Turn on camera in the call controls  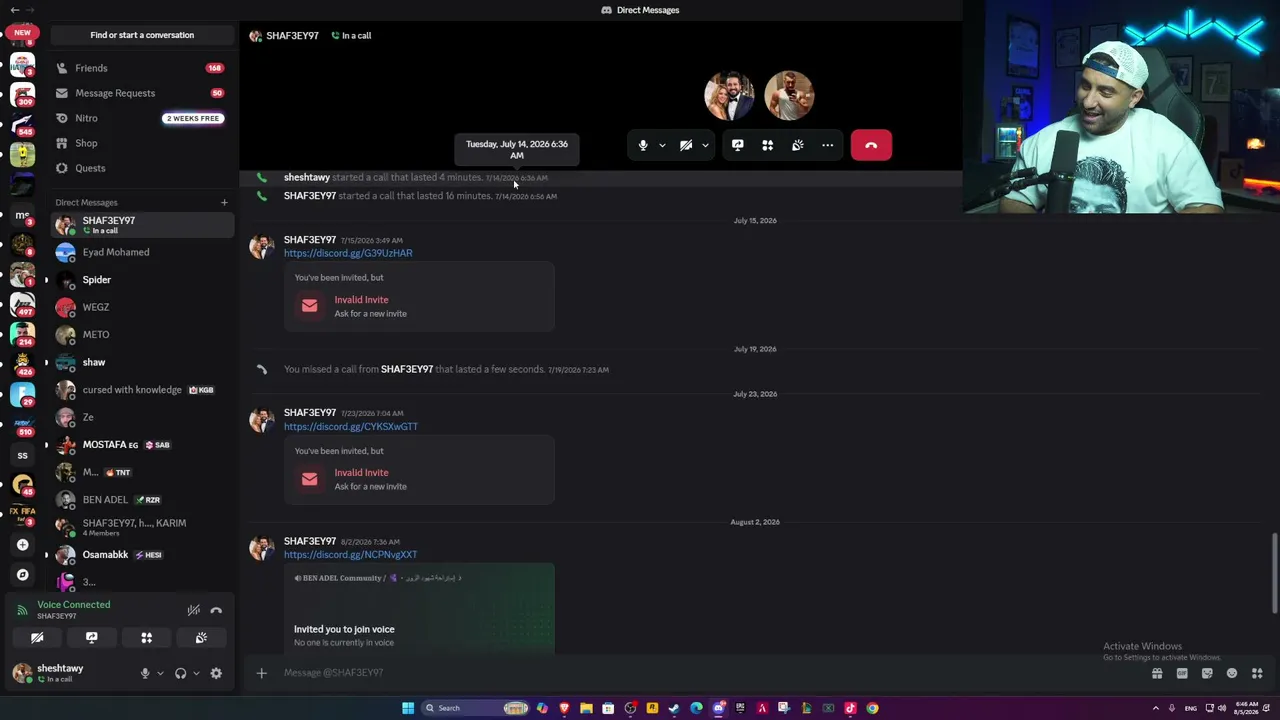coord(686,145)
